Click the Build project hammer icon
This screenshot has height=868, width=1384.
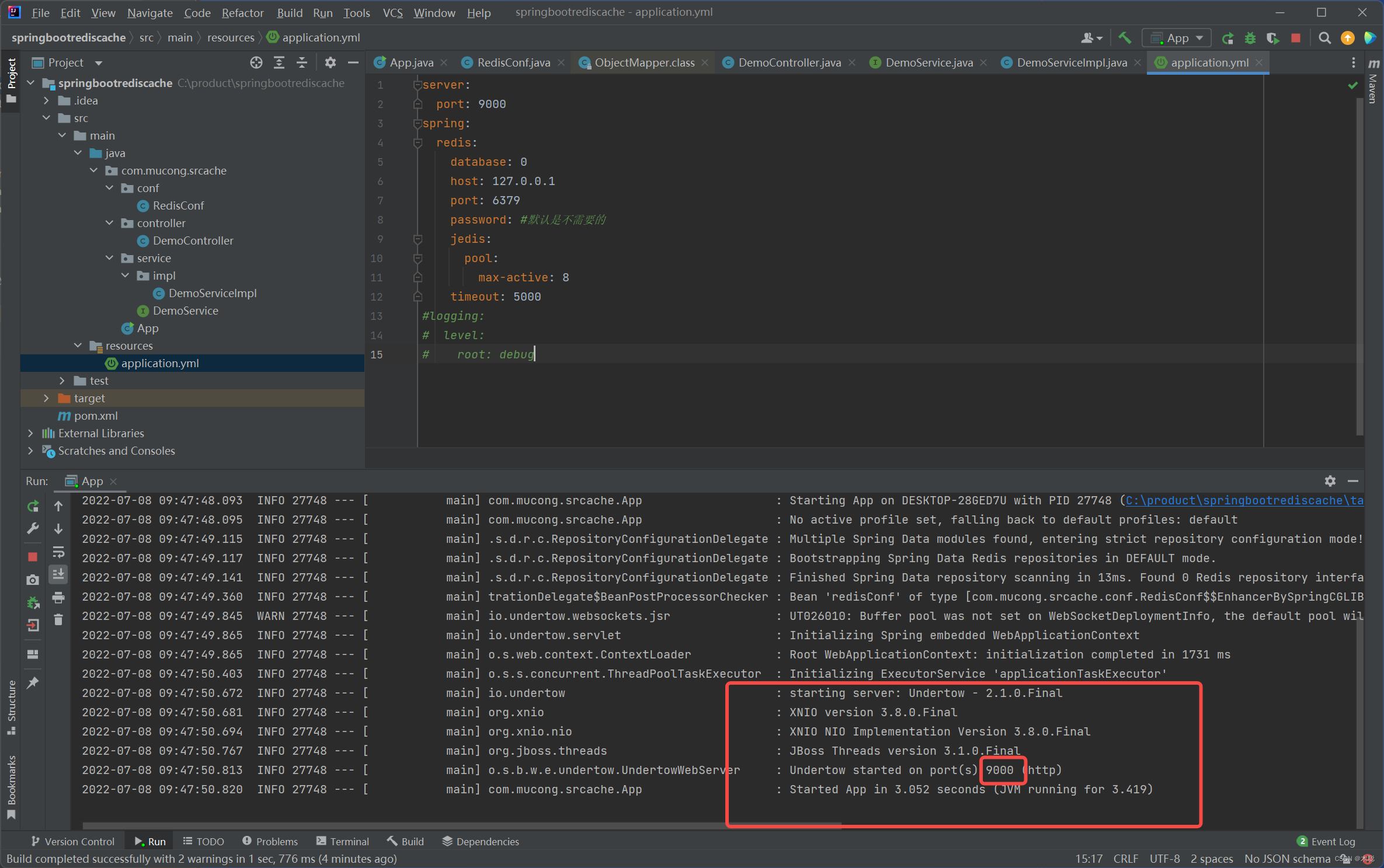point(1124,38)
